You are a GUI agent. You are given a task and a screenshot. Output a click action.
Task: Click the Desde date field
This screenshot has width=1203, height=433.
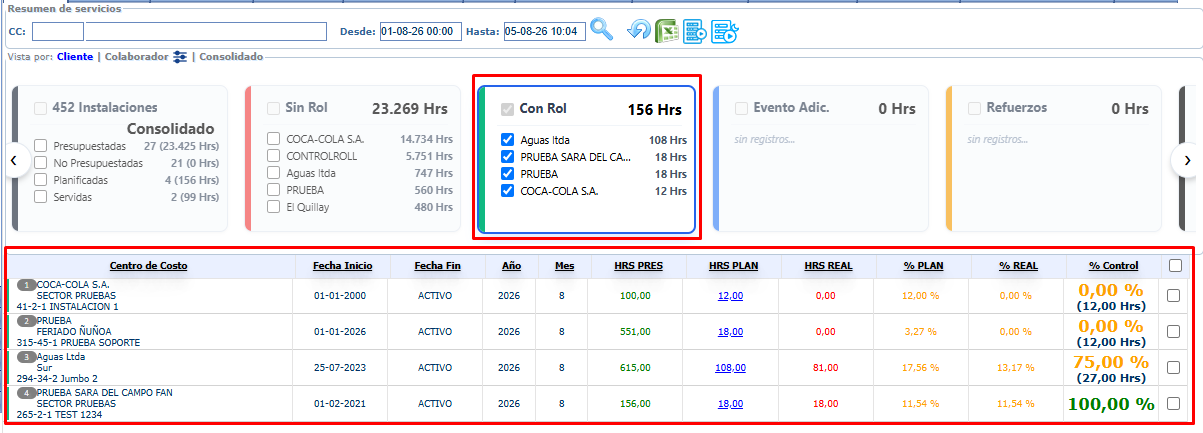click(x=421, y=31)
